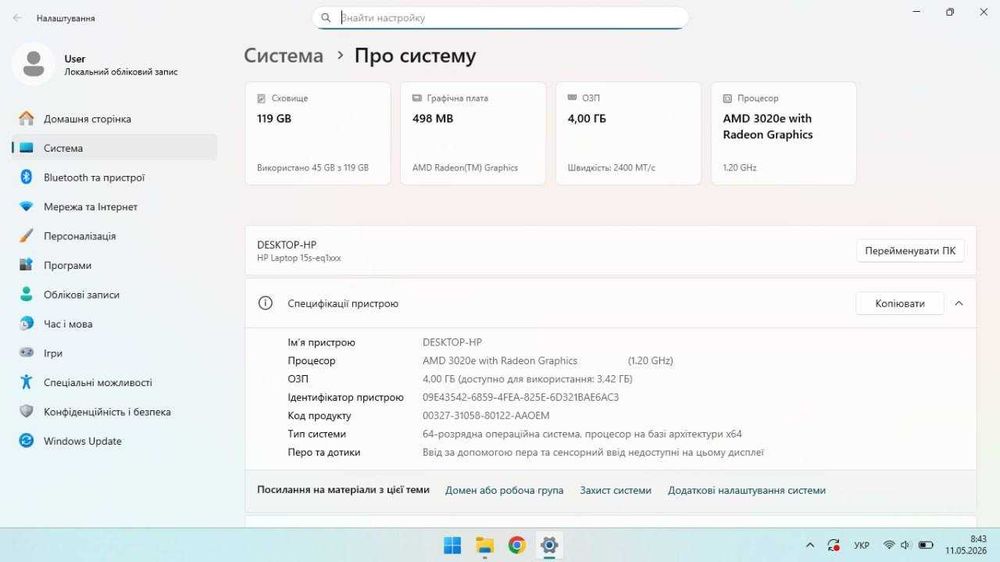Select the Система monitor icon in sidebar
The height and width of the screenshot is (562, 1000).
point(26,148)
